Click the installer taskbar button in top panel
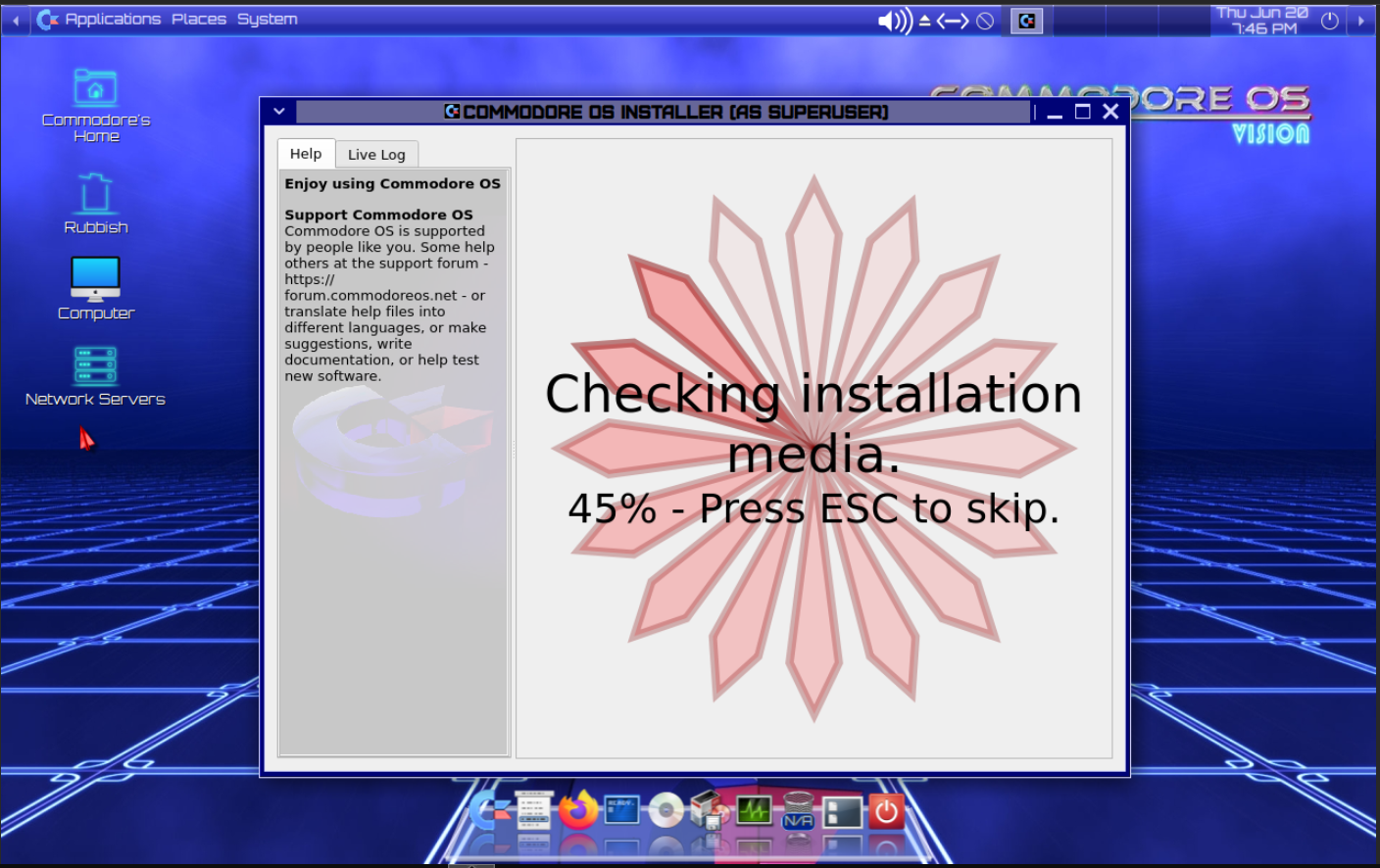Screen dimensions: 1380x868 click(1026, 21)
